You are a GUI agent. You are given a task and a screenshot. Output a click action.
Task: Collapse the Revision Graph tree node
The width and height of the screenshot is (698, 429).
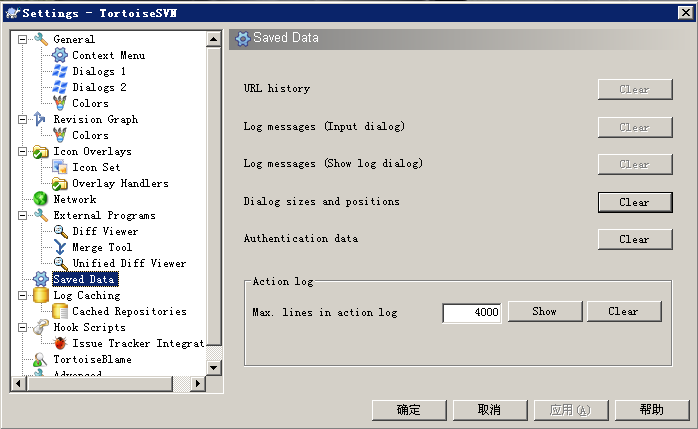(22, 120)
